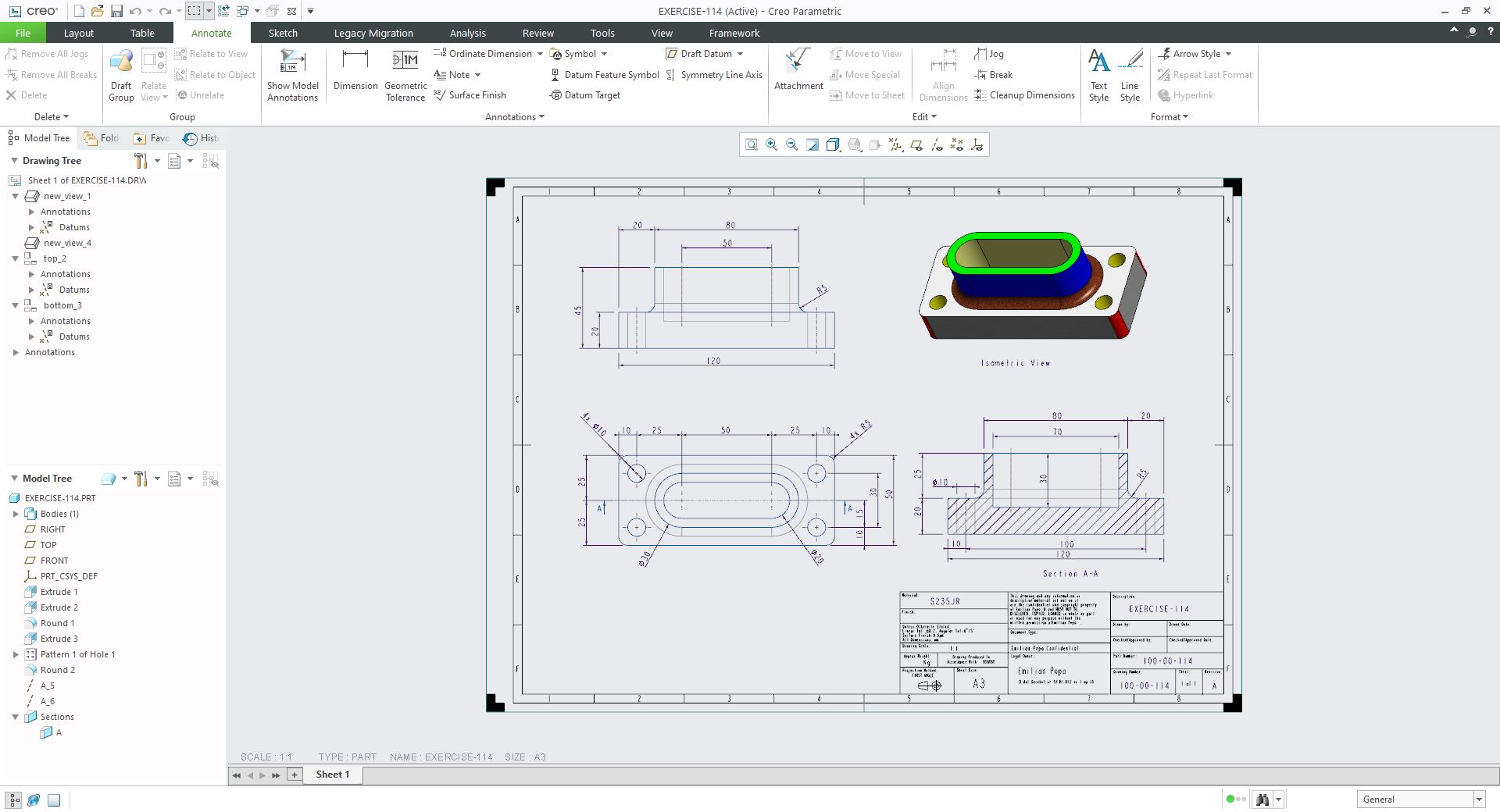Open the Customize Quick Access Toolbar arrow
Image resolution: width=1500 pixels, height=812 pixels.
(310, 11)
